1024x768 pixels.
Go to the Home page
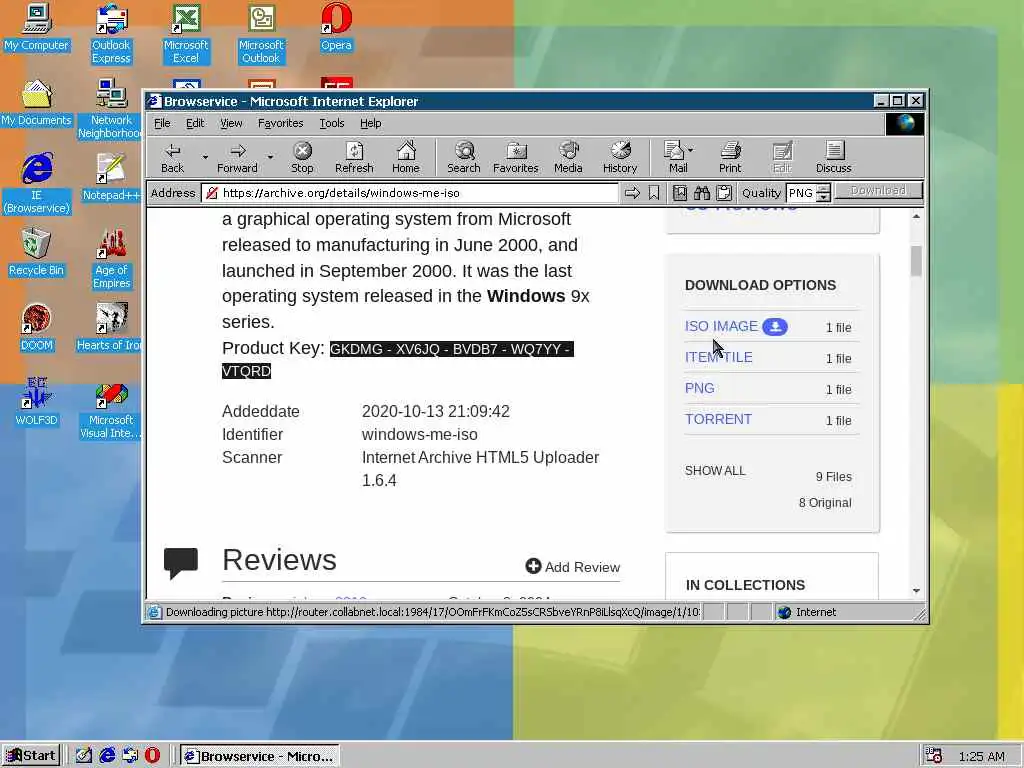pyautogui.click(x=406, y=157)
